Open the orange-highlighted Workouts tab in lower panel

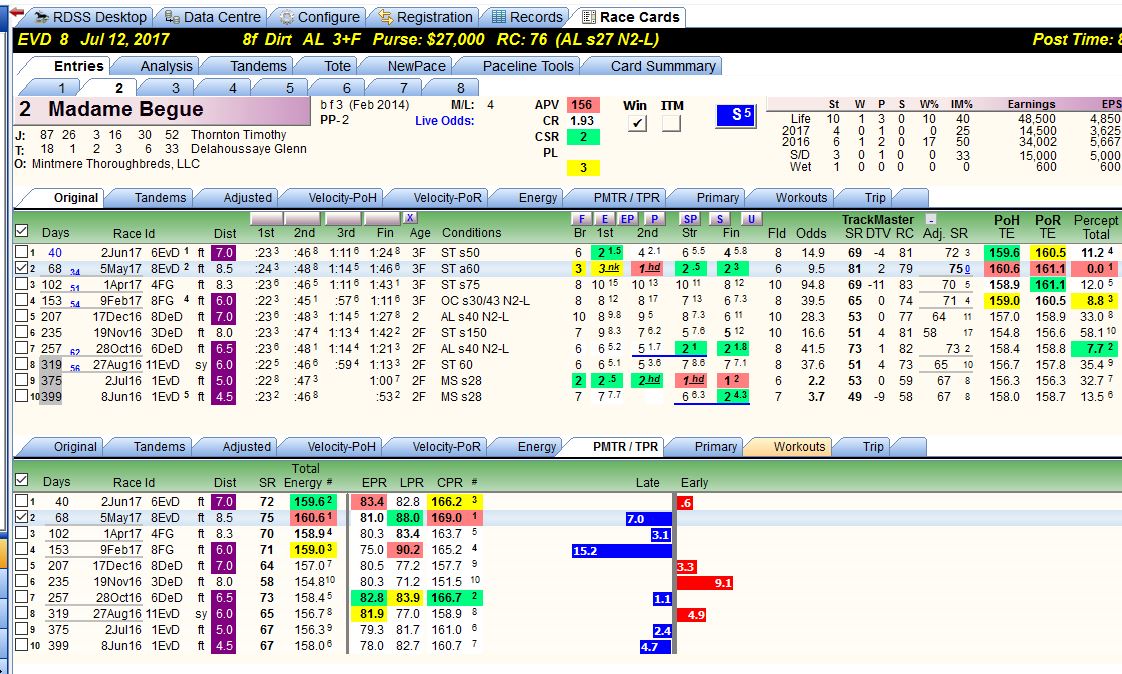pos(799,446)
